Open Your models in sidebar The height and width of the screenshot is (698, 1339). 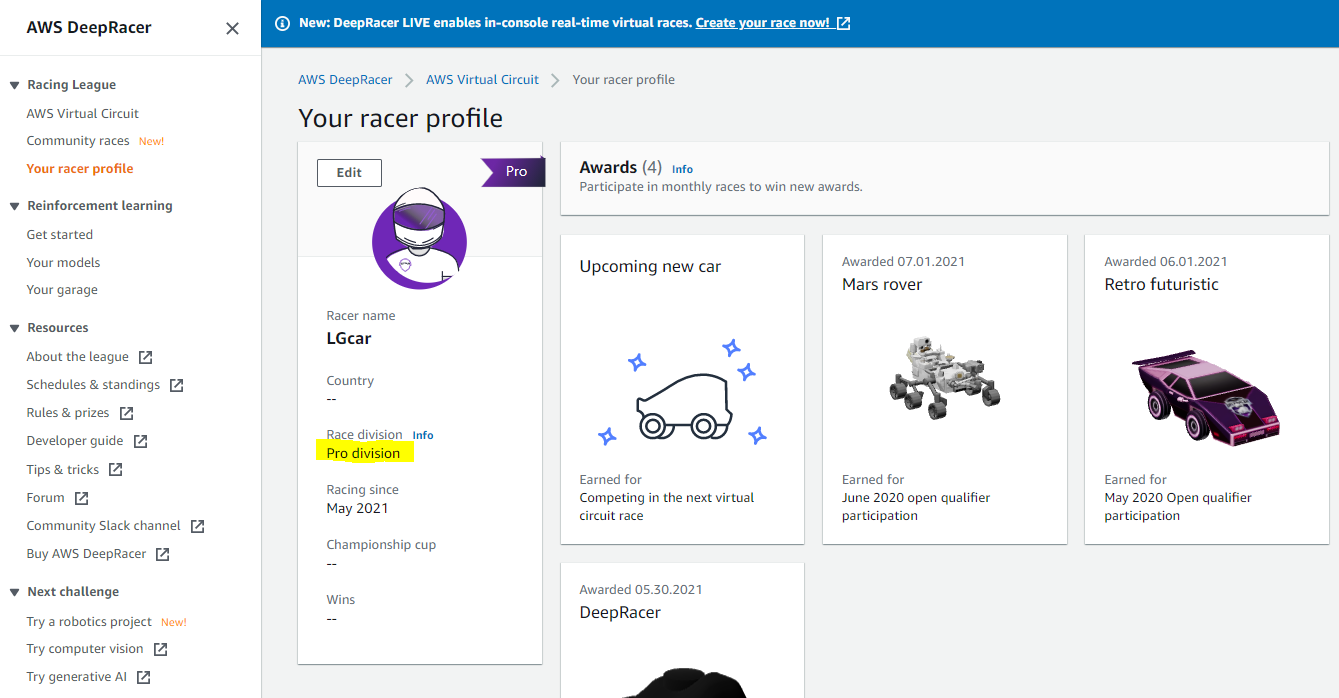coord(64,263)
